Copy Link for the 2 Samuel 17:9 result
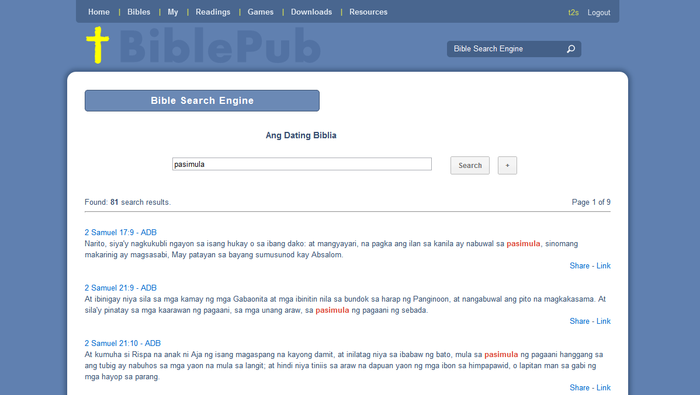700x395 pixels. point(604,266)
